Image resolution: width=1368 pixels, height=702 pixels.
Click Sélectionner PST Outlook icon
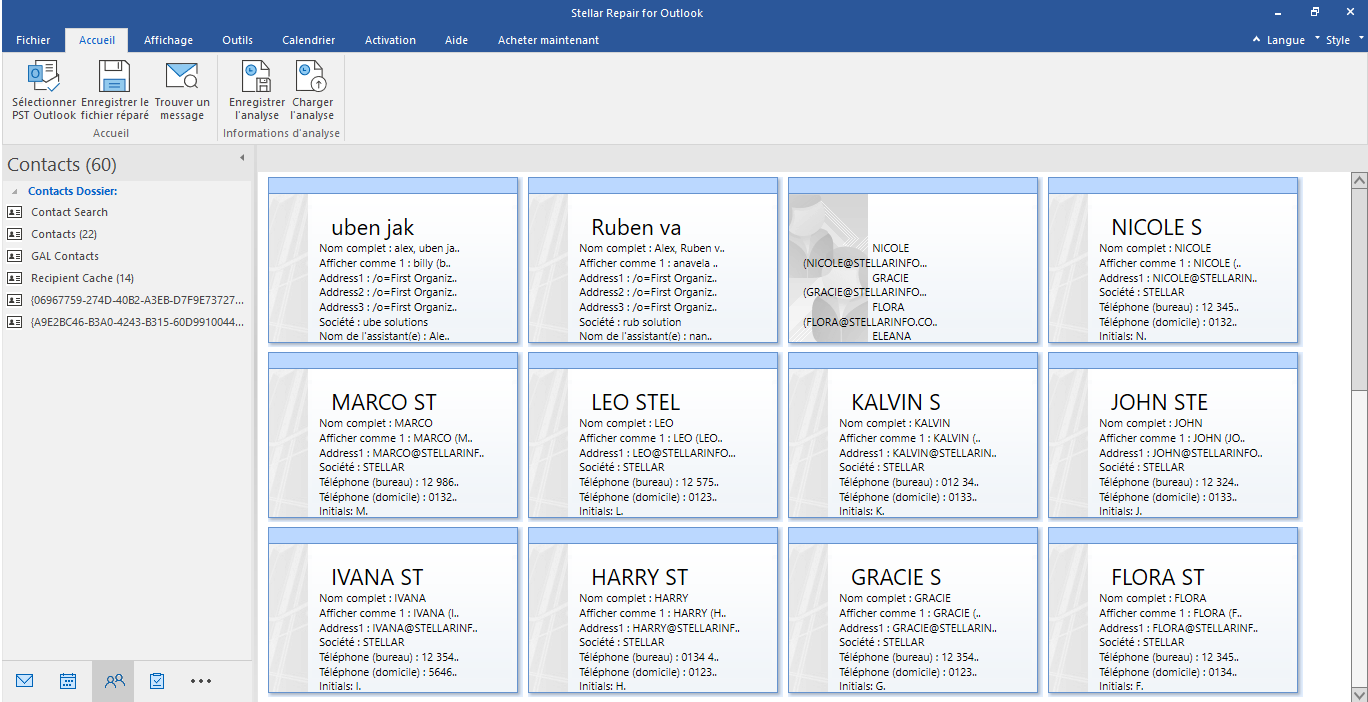tap(43, 77)
